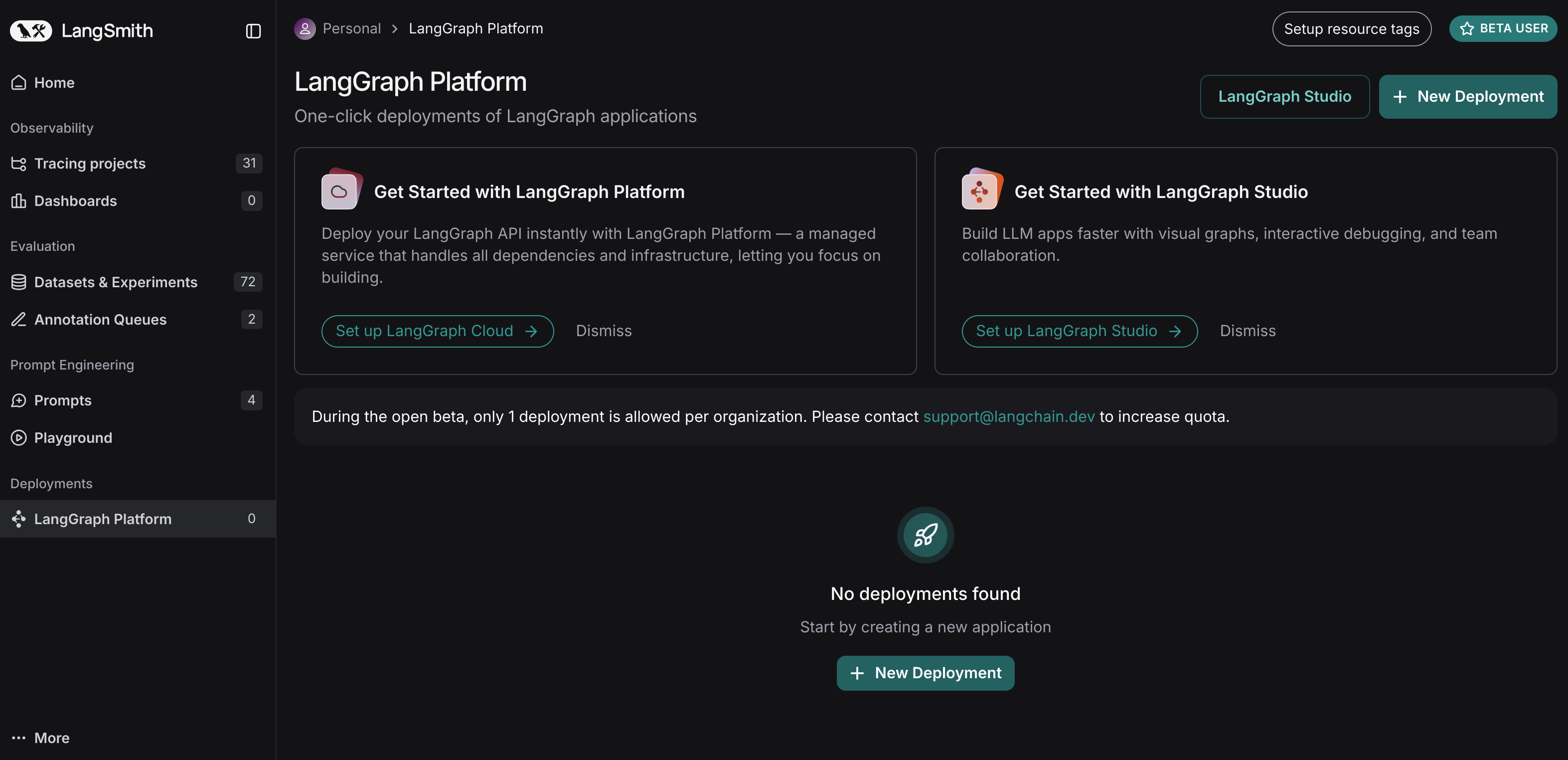Click Setup resource tags
This screenshot has height=760, width=1568.
pos(1351,29)
